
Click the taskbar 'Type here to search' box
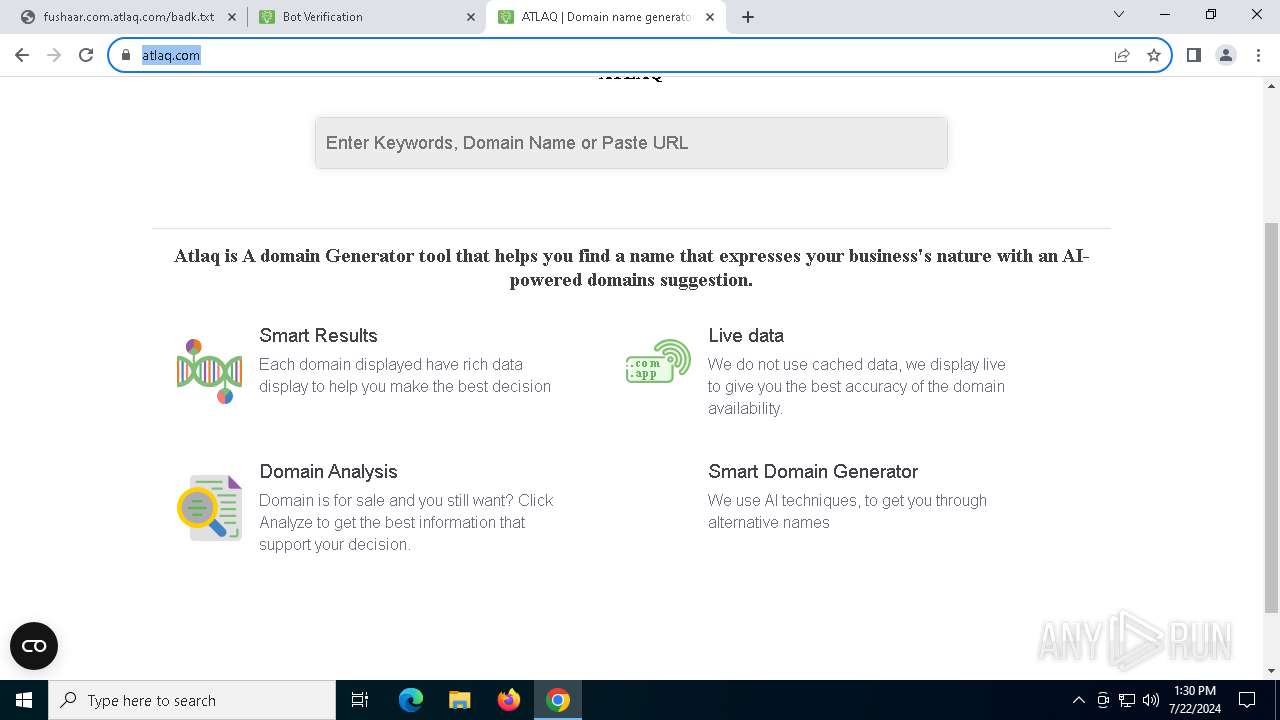[x=192, y=700]
